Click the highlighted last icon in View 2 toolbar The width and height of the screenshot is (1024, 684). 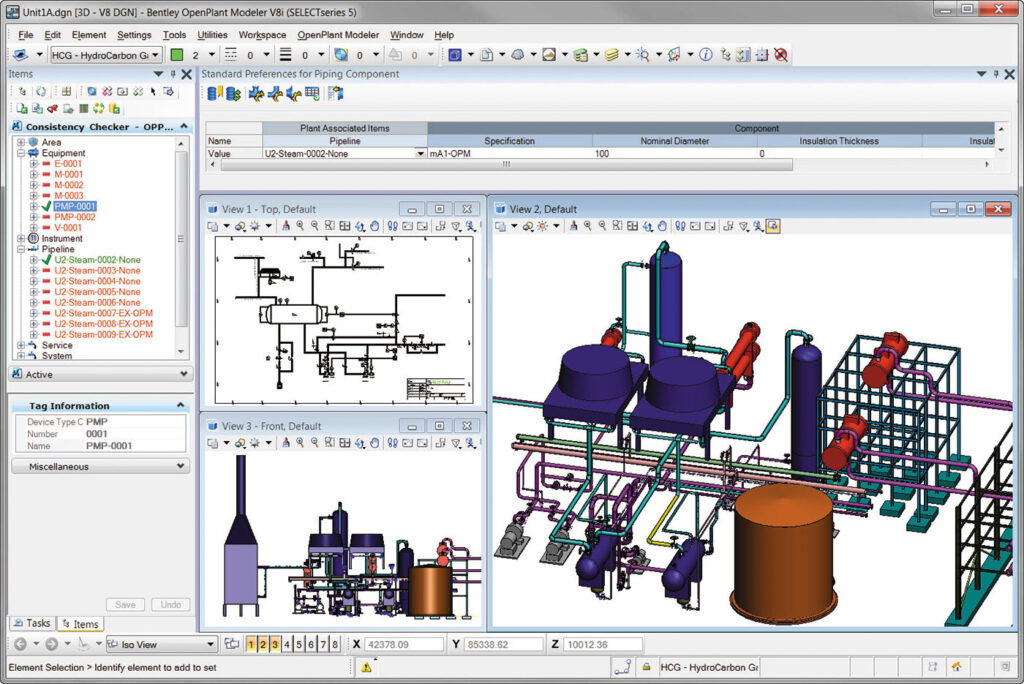773,226
